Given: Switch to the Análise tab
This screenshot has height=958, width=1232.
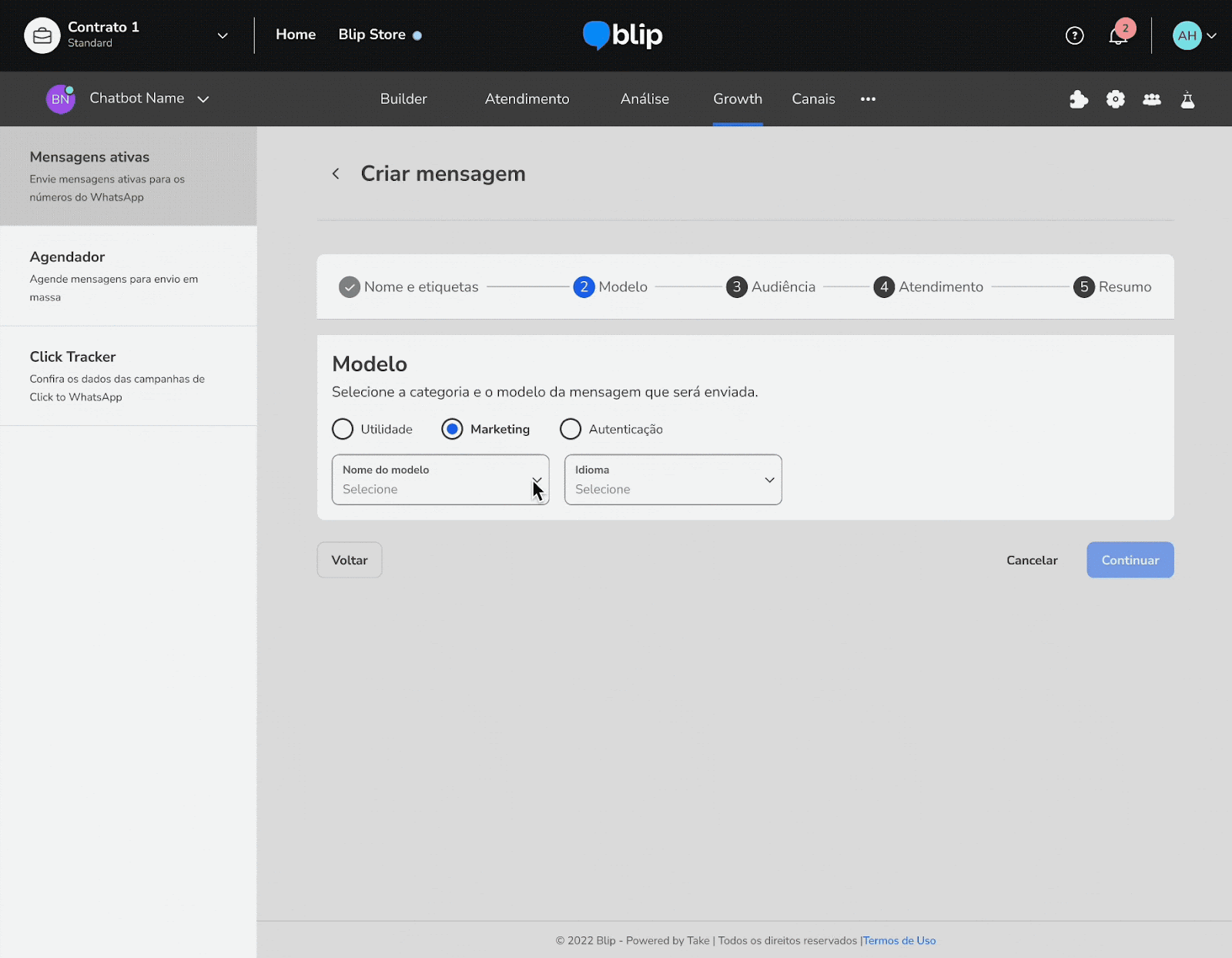Looking at the screenshot, I should (644, 99).
